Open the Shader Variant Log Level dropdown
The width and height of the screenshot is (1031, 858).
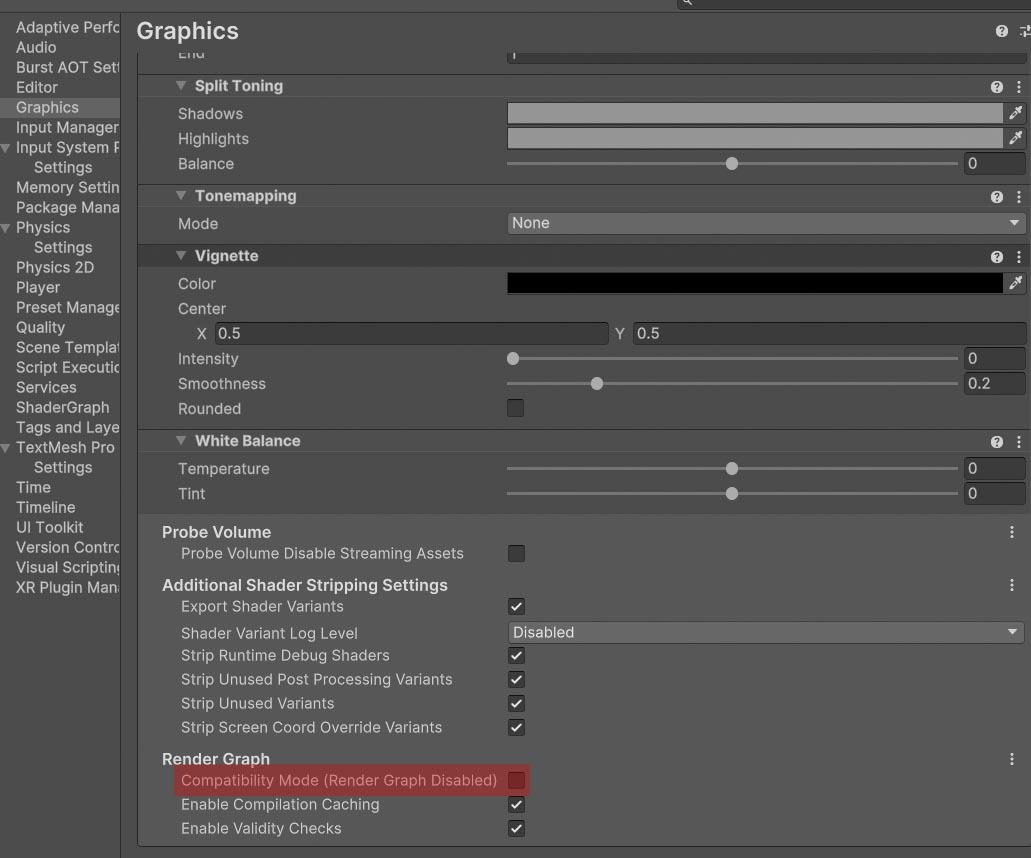point(766,632)
